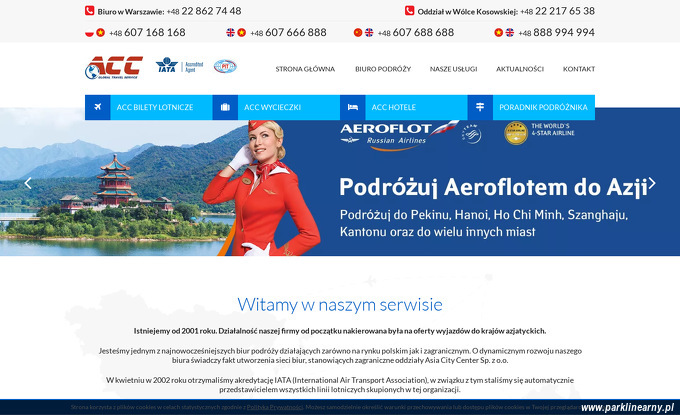Click the ACC Global Travel Service logo
This screenshot has width=680, height=415.
point(114,68)
